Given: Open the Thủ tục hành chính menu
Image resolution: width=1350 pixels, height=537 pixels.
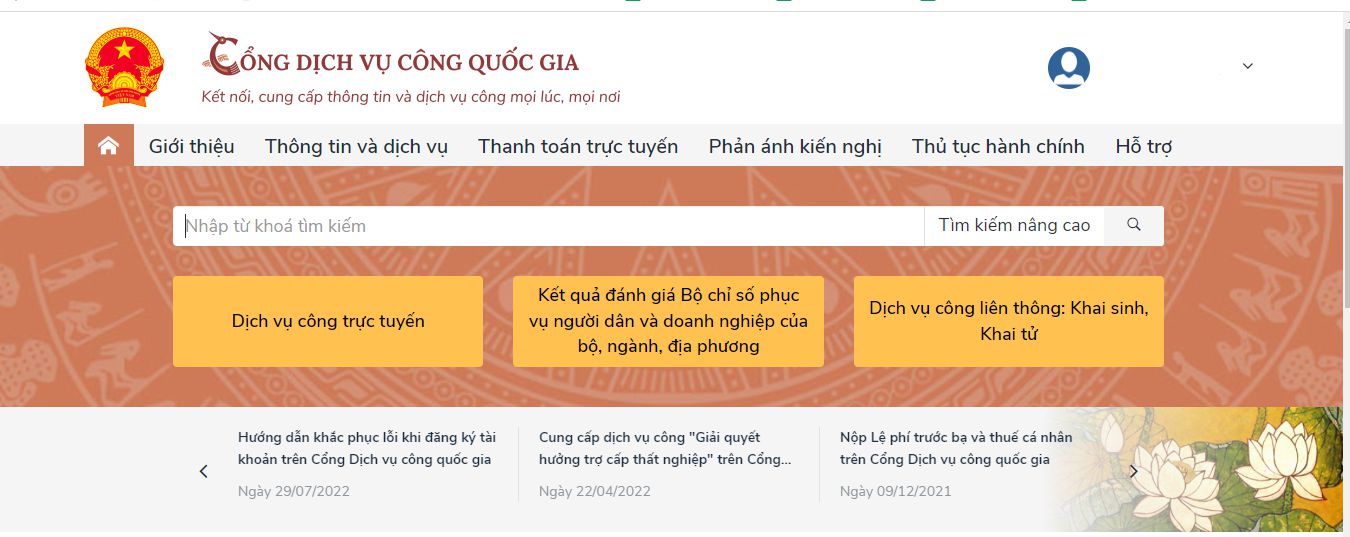Looking at the screenshot, I should point(998,146).
